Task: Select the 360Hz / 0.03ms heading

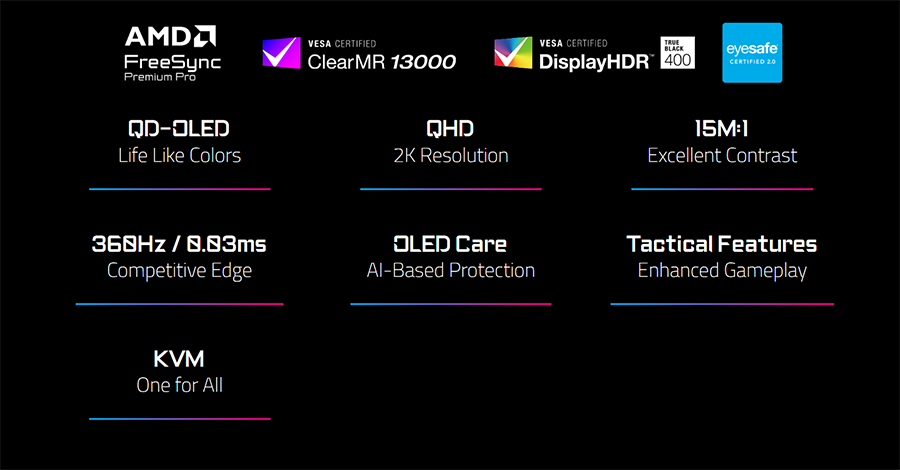Action: [179, 244]
